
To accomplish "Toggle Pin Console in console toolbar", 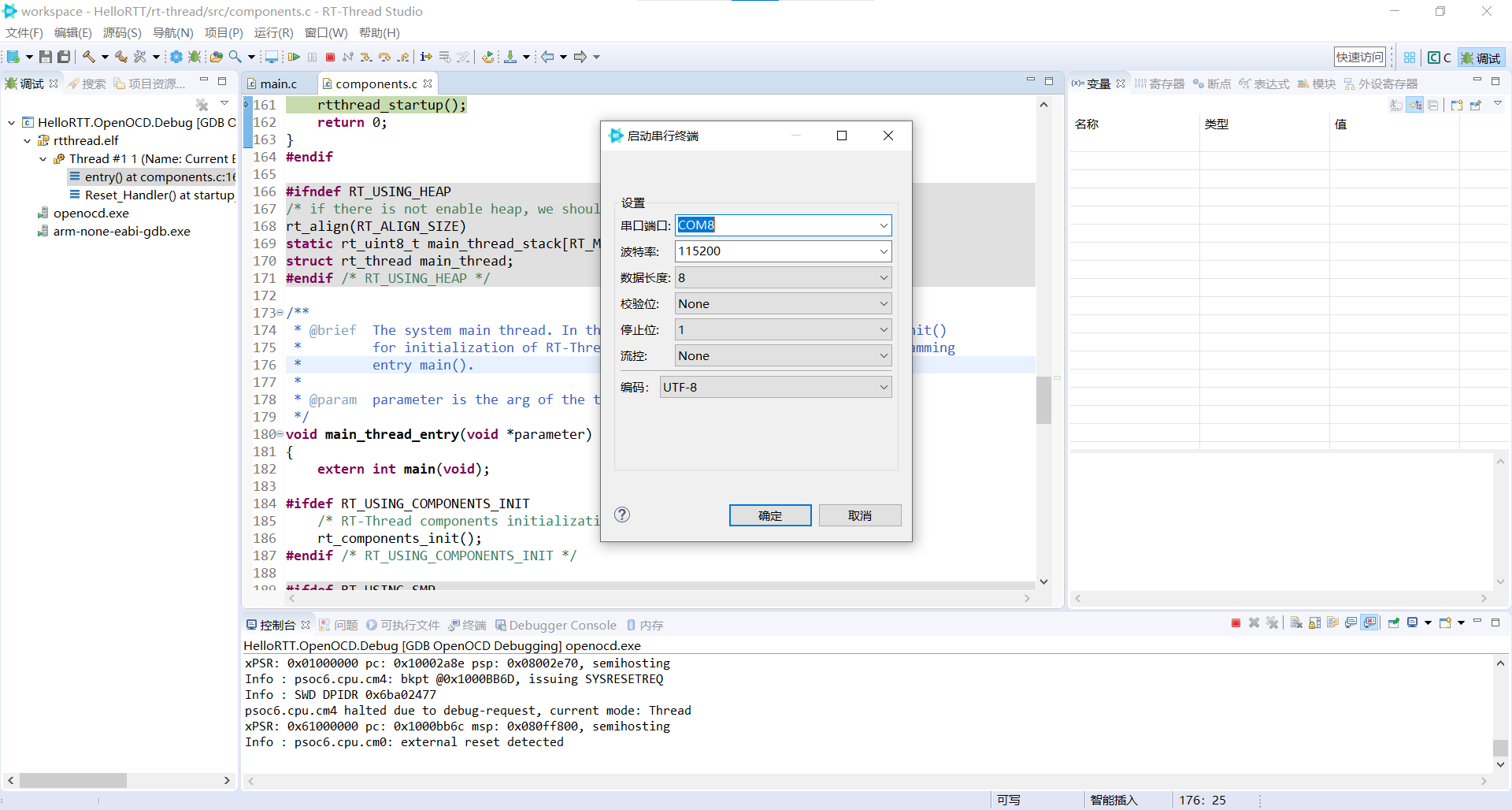I will point(1394,623).
